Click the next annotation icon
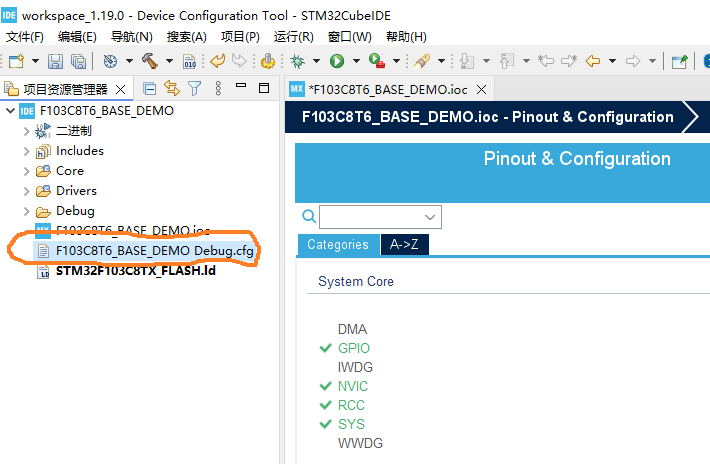The image size is (710, 464). point(467,61)
